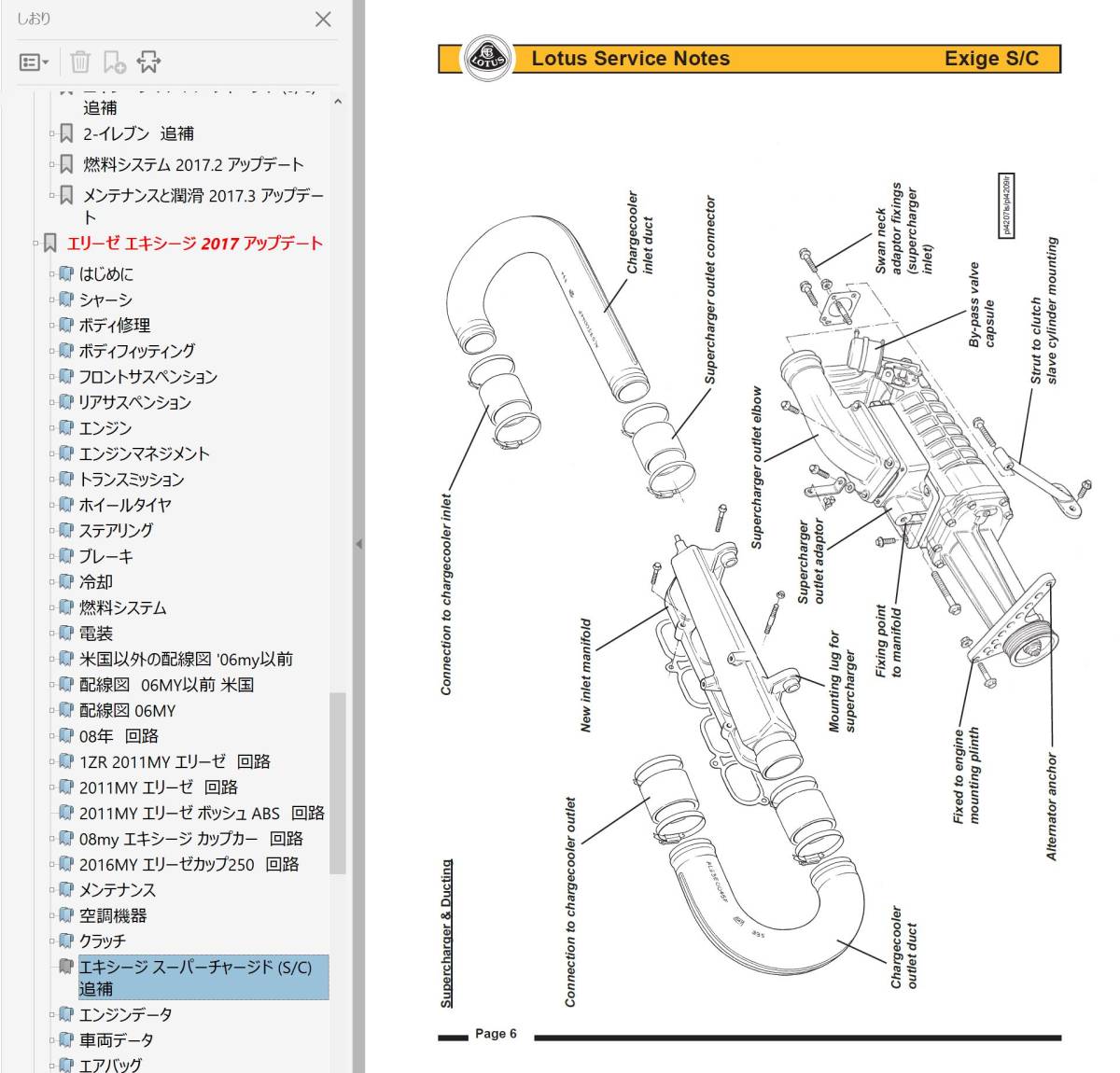This screenshot has width=1120, height=1073.
Task: Open the エンジン bookmark
Action: pos(105,428)
